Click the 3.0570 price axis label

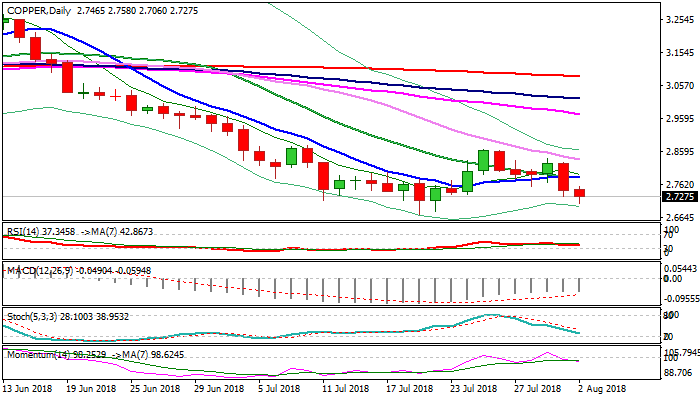(x=680, y=86)
